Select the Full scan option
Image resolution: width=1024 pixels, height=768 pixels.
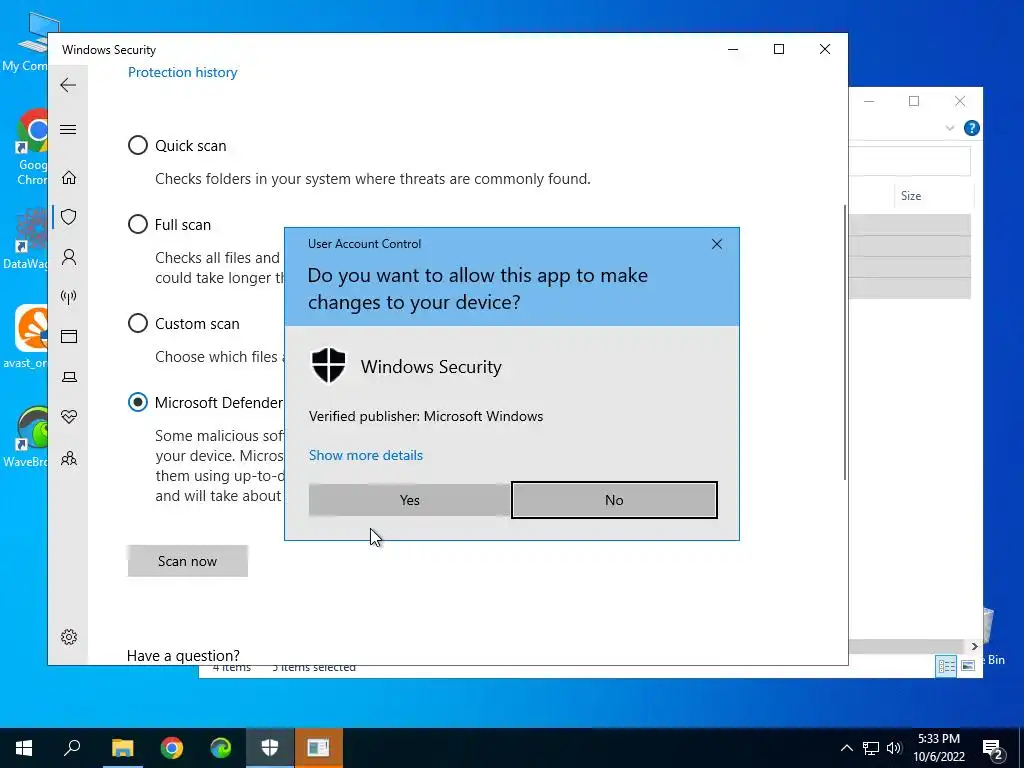click(138, 224)
